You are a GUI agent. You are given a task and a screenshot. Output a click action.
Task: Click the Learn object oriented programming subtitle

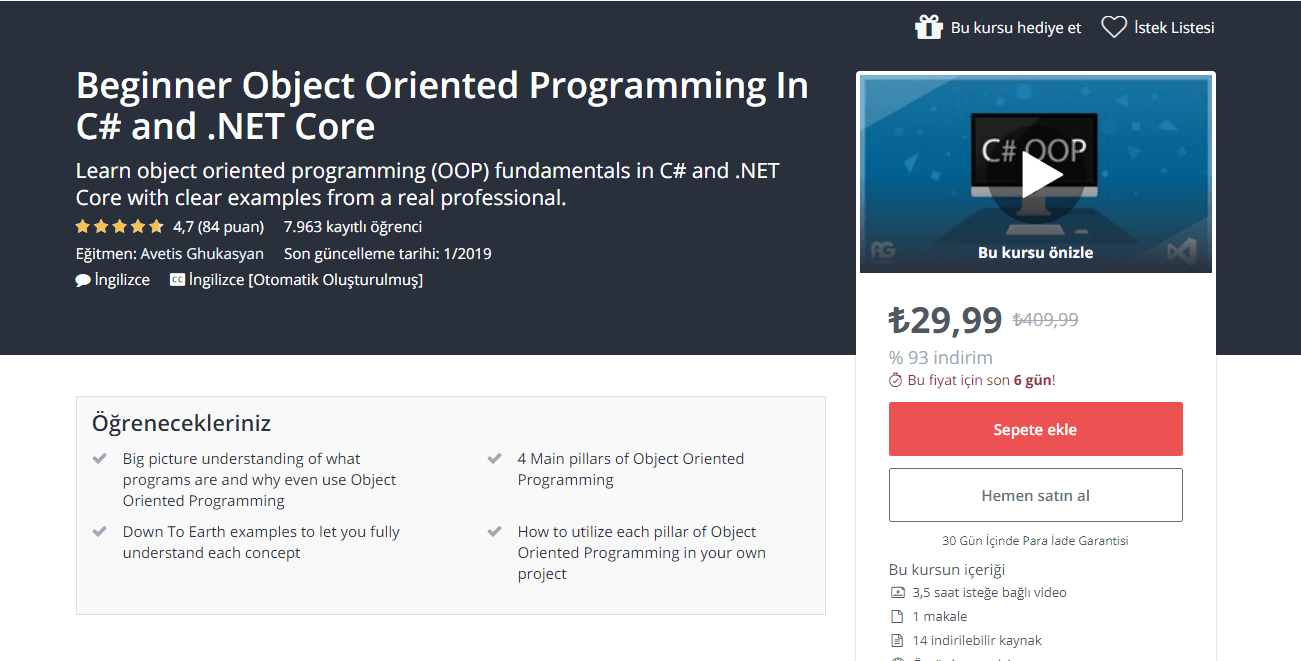coord(427,184)
